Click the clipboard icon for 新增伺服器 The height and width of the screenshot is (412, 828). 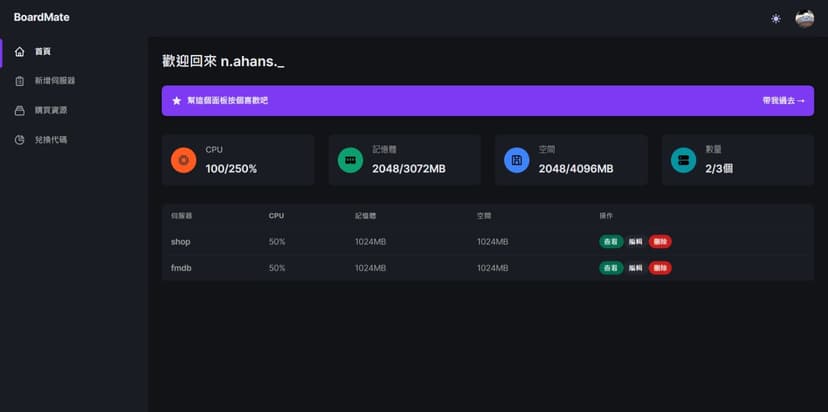click(x=19, y=81)
